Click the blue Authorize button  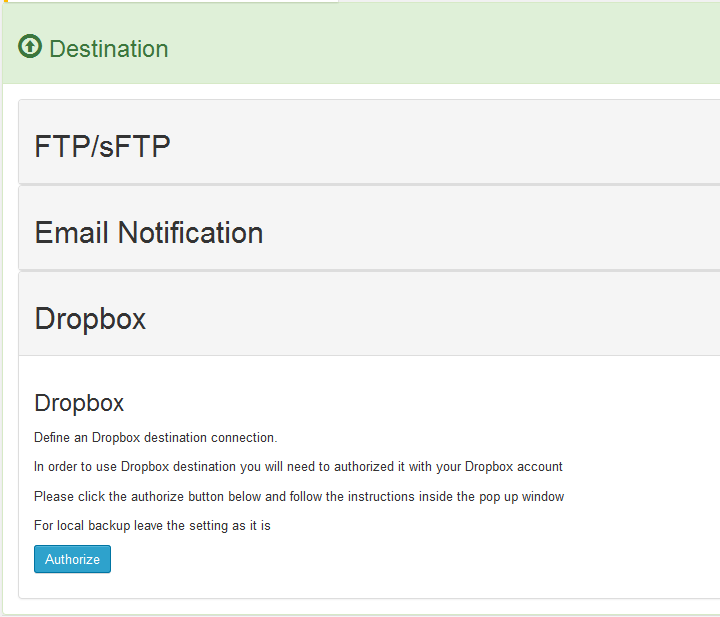(72, 559)
